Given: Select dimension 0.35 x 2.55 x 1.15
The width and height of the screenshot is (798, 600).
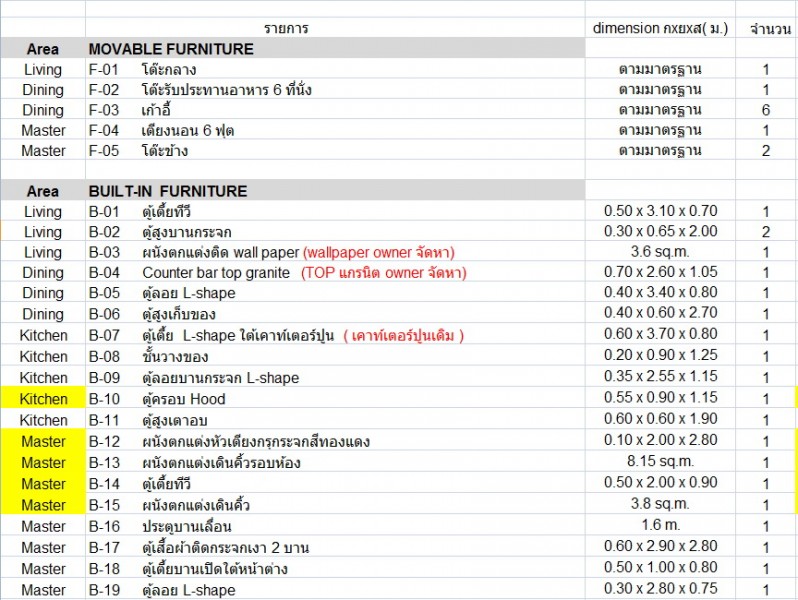Looking at the screenshot, I should point(660,377).
